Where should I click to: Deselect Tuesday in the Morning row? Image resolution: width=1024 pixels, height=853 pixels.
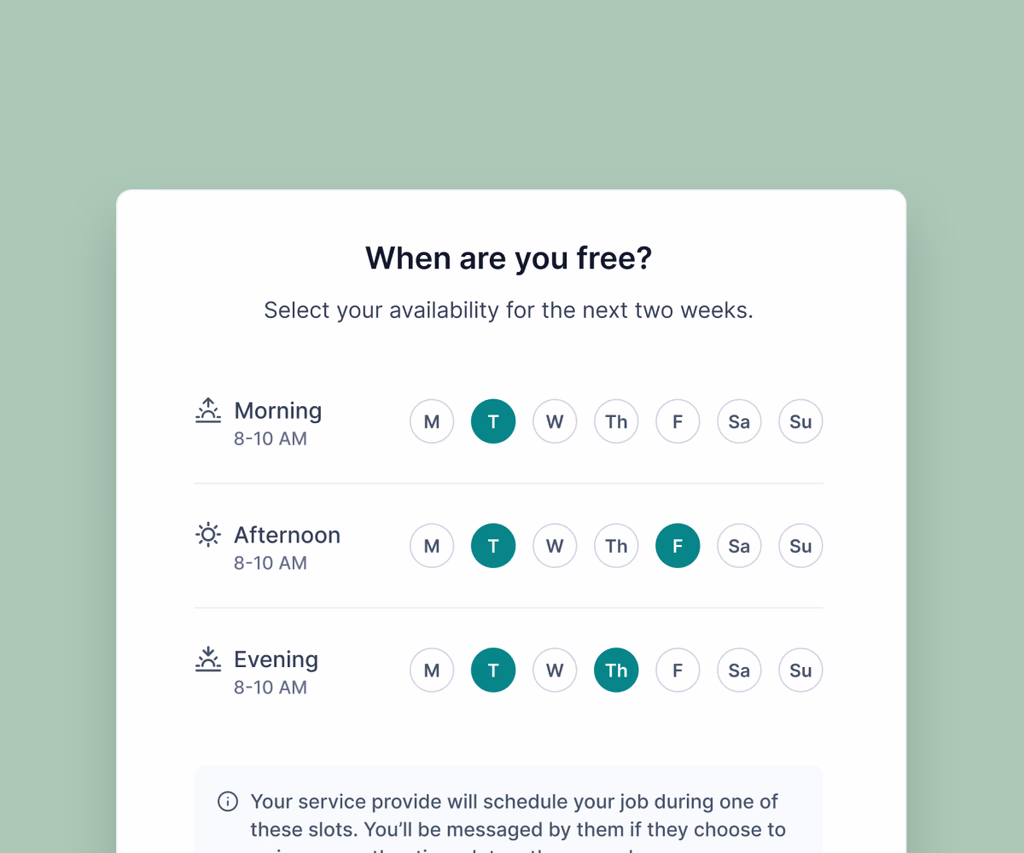[493, 422]
